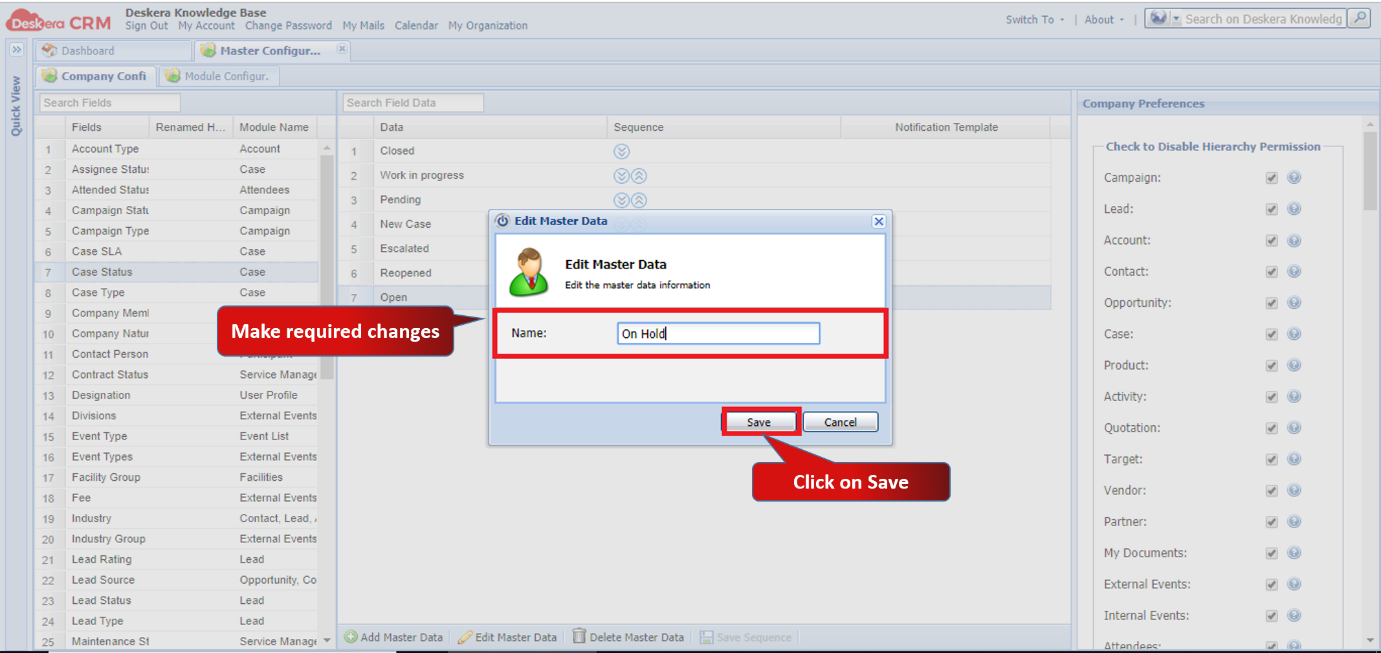Click the Delete Master Data trash icon

(578, 636)
